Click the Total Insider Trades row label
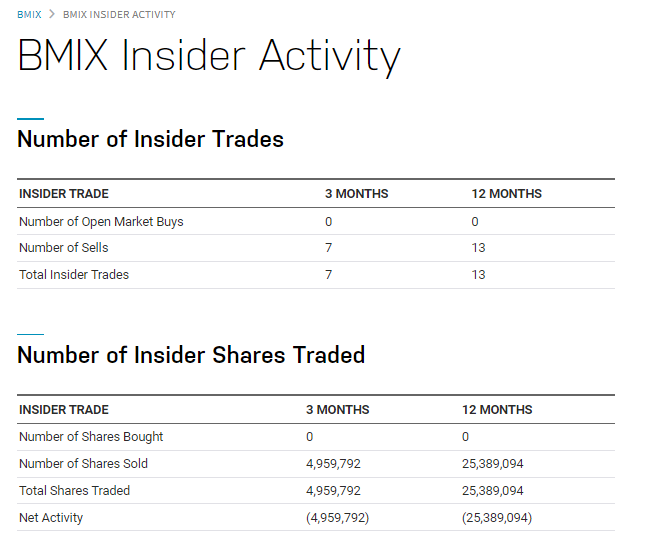 tap(74, 274)
